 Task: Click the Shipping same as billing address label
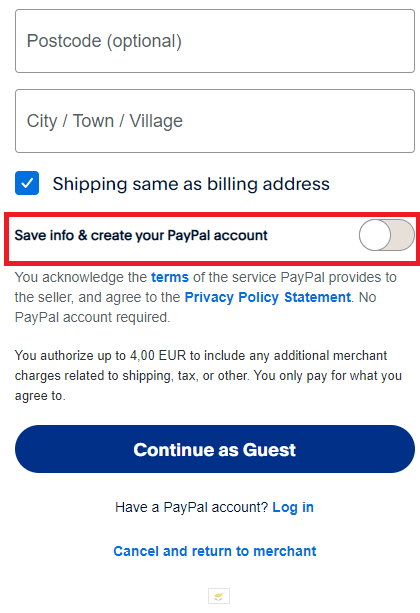tap(191, 184)
